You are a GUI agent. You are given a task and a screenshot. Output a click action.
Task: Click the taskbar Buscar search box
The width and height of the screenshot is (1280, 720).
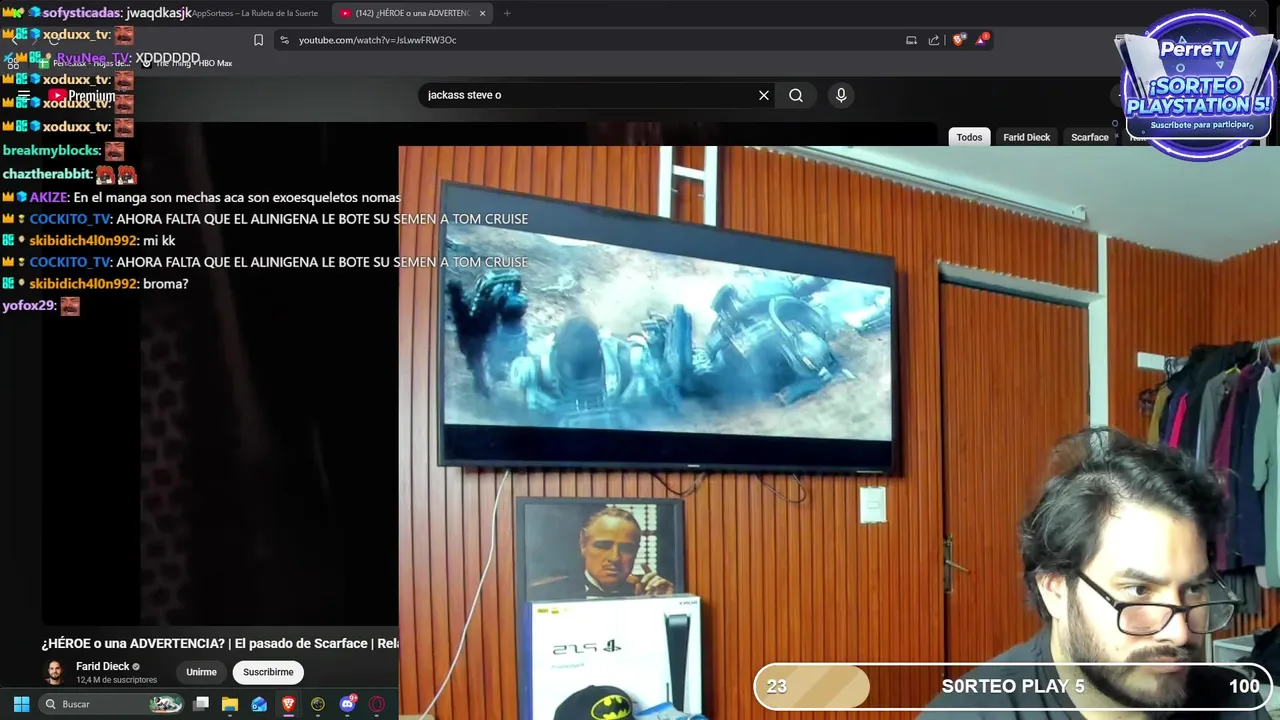click(112, 704)
